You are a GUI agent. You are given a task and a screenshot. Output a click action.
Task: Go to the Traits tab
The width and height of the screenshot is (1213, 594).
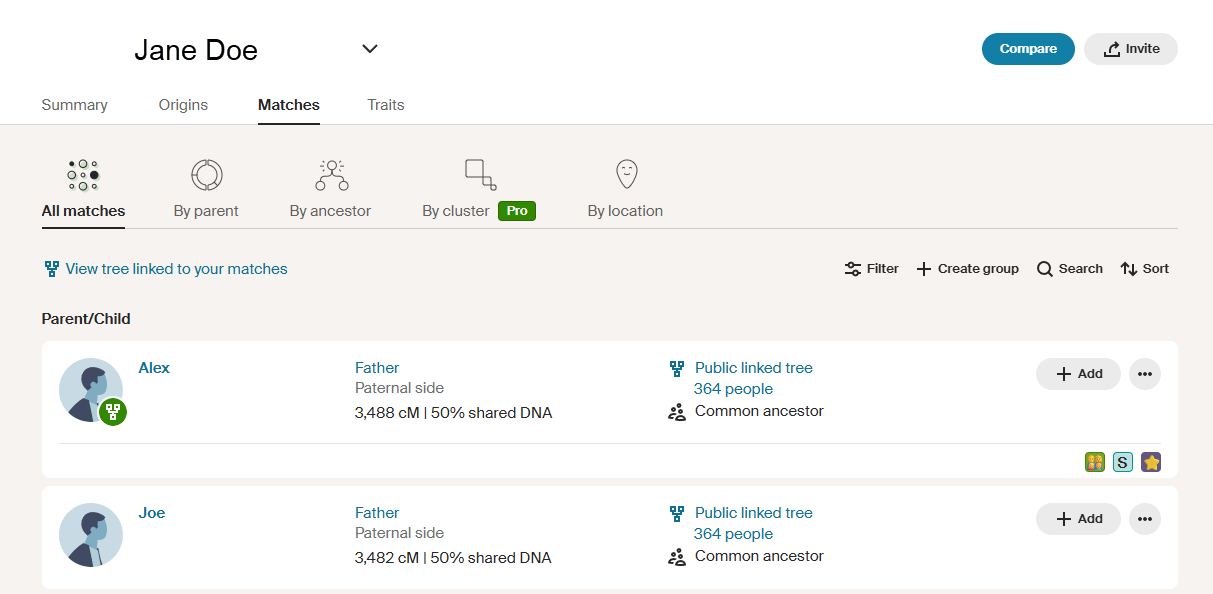click(385, 105)
